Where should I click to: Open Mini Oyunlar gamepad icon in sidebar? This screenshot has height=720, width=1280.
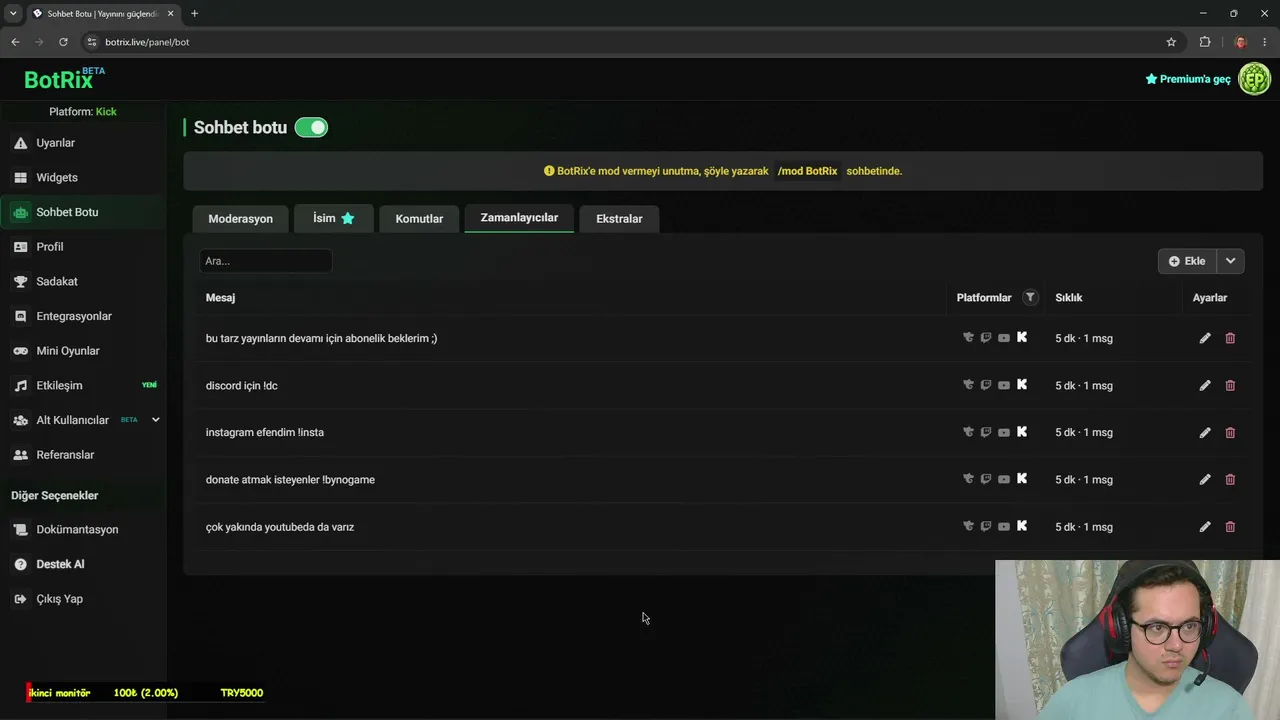point(20,351)
